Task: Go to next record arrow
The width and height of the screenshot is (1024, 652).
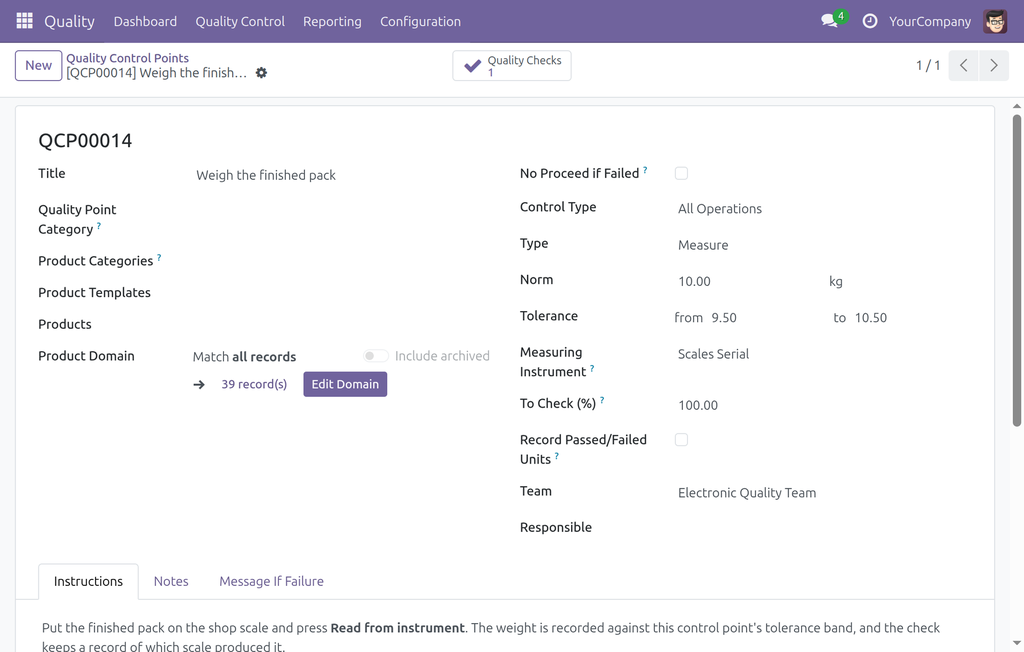Action: tap(994, 65)
